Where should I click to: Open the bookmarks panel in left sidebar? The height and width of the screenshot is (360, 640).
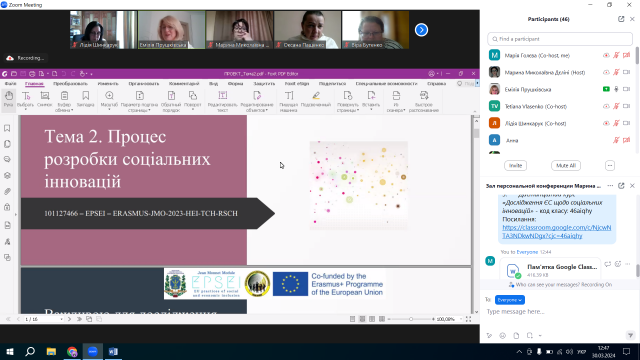pos(7,128)
